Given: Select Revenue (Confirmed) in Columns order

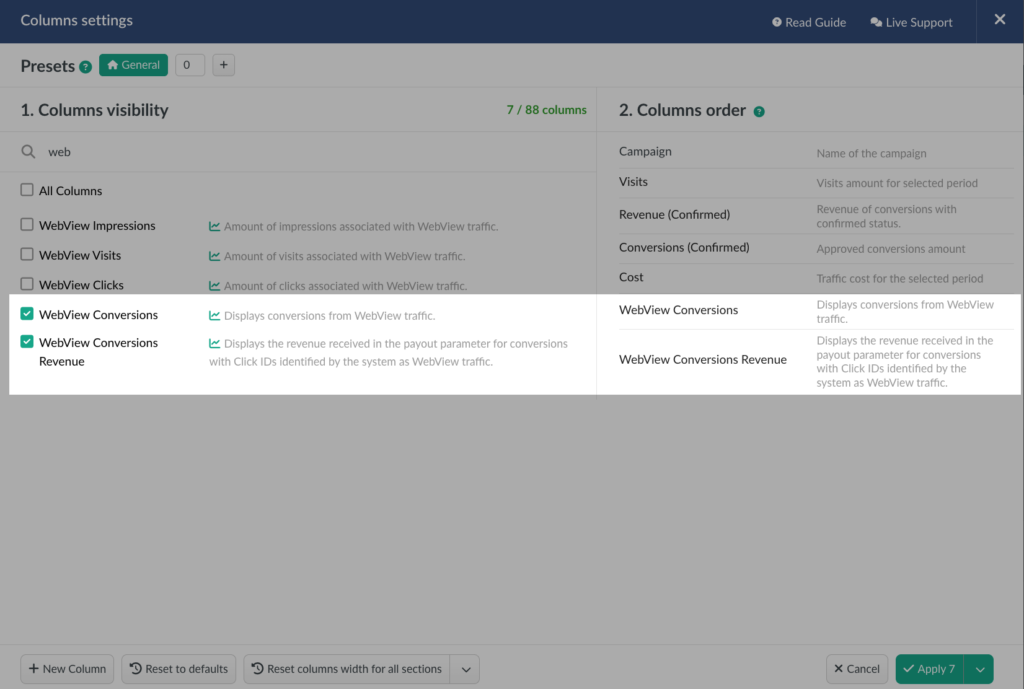Looking at the screenshot, I should click(x=816, y=216).
